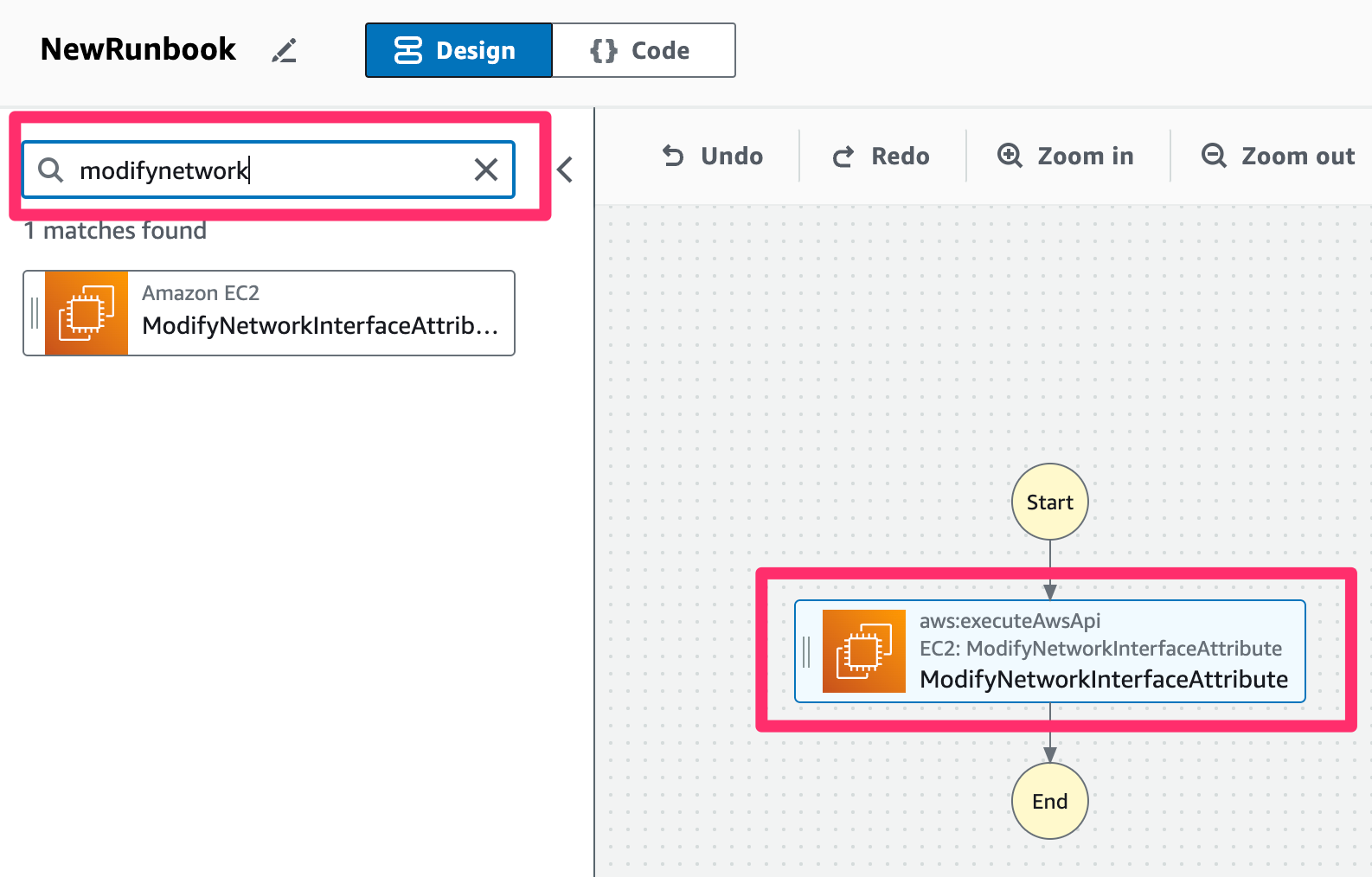The image size is (1372, 877).
Task: Click the Redo button
Action: click(x=881, y=156)
